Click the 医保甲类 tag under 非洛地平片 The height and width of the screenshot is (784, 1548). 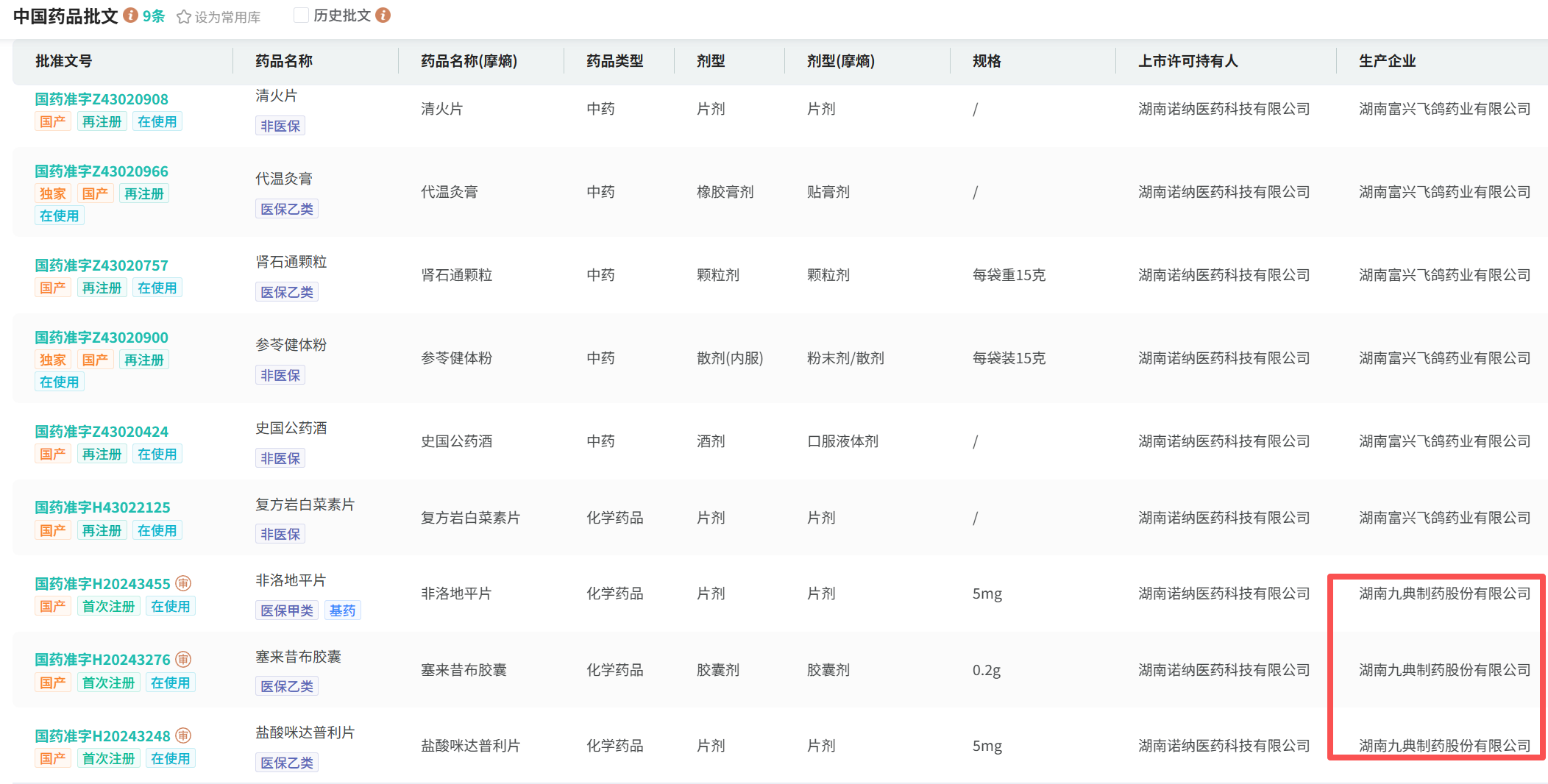287,610
